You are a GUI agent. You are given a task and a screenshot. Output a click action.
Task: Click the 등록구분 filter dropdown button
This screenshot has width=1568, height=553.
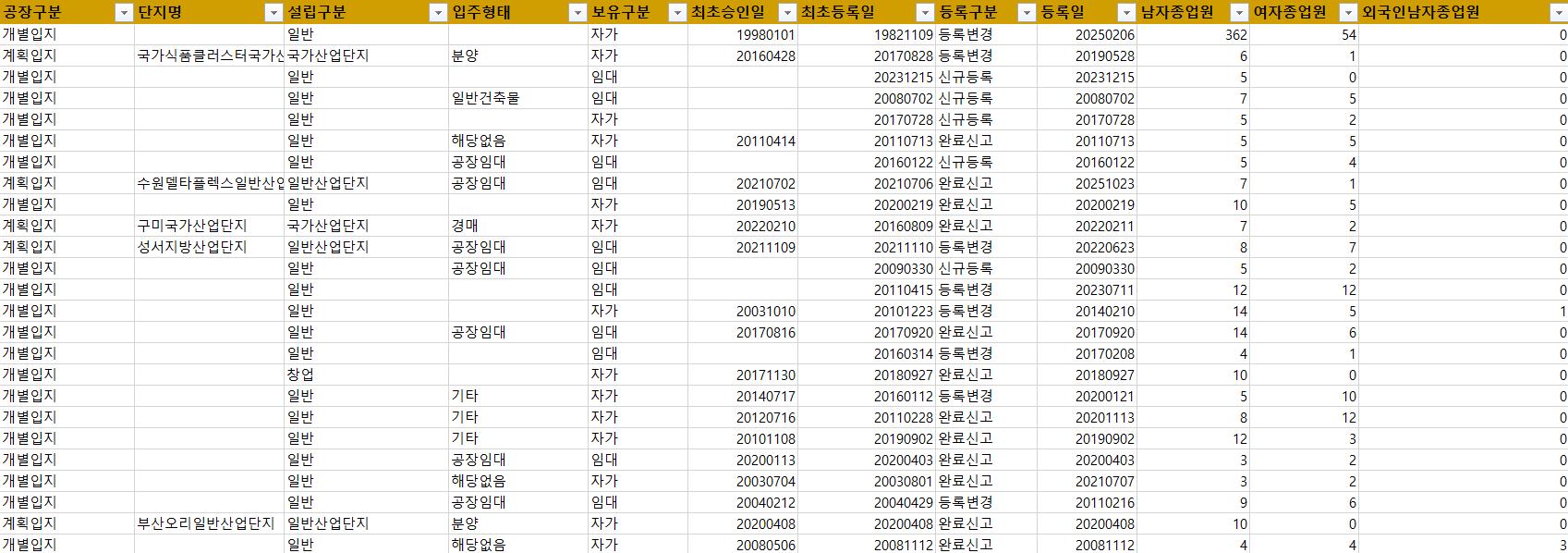[x=1026, y=12]
